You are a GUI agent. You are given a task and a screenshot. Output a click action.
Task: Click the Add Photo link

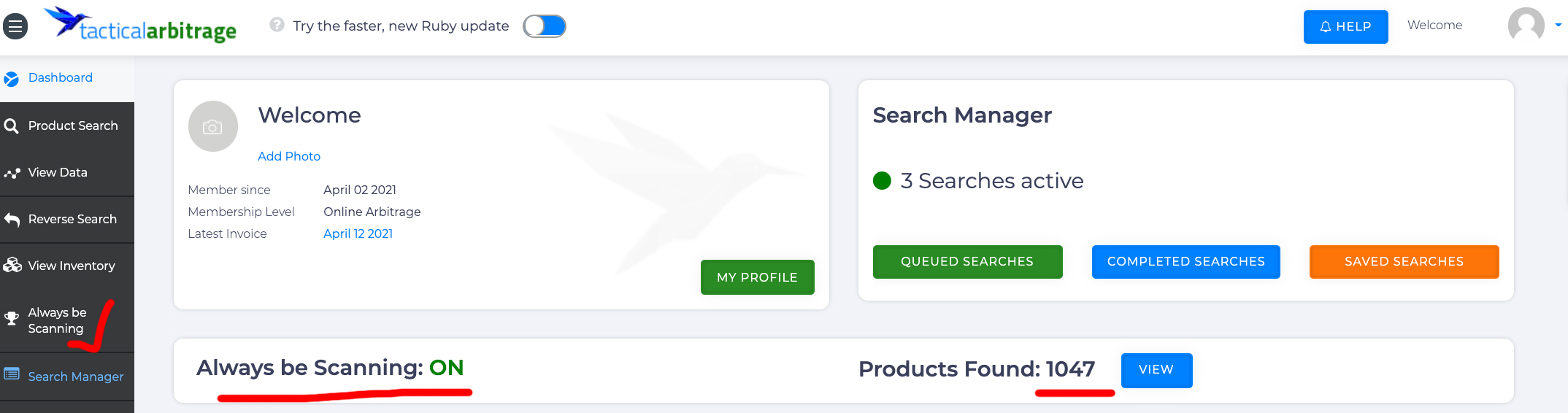point(289,156)
